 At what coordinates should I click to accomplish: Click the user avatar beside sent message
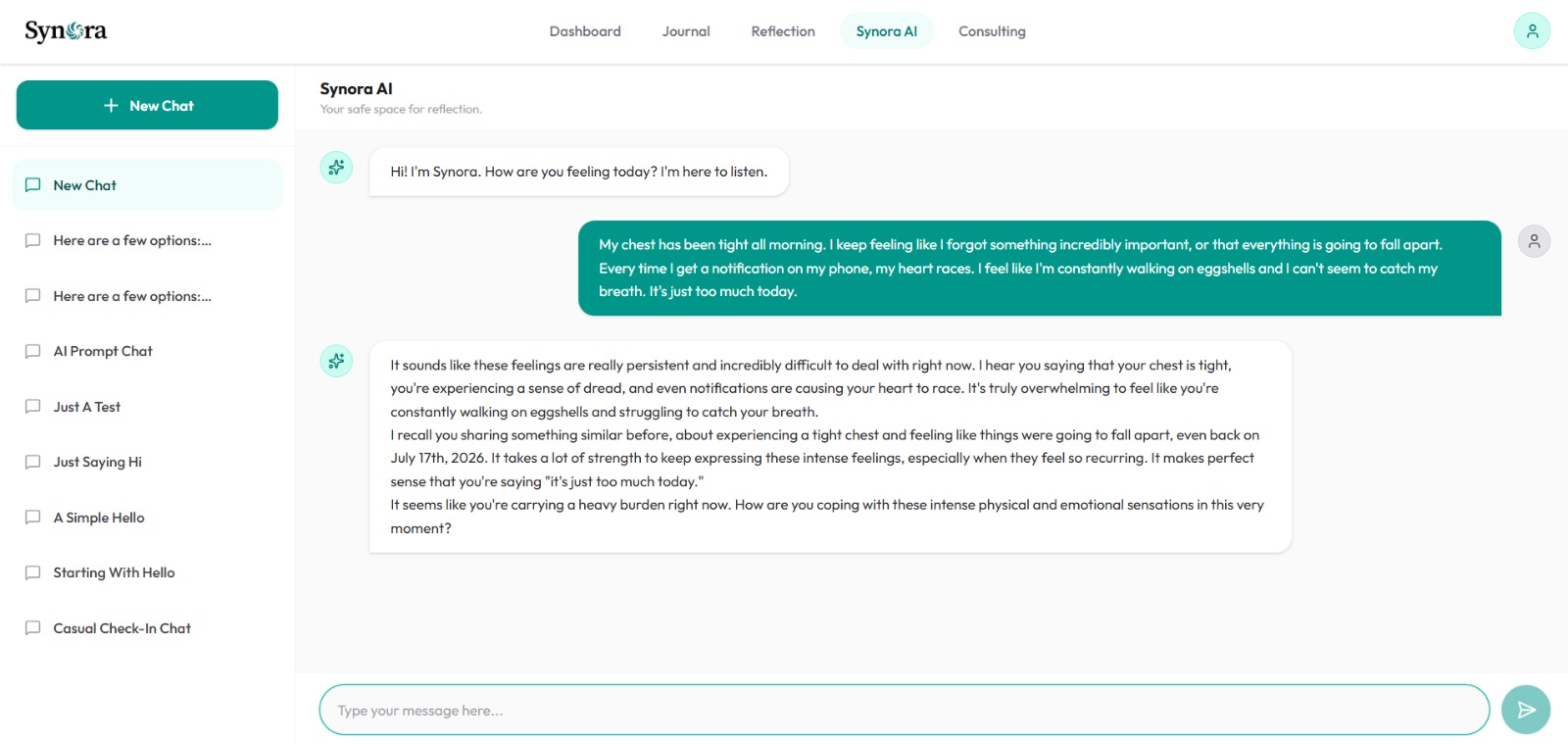click(x=1534, y=241)
